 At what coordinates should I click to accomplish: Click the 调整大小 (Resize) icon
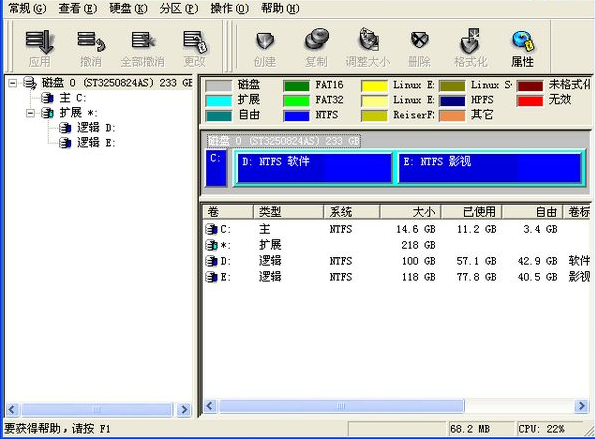pyautogui.click(x=368, y=48)
